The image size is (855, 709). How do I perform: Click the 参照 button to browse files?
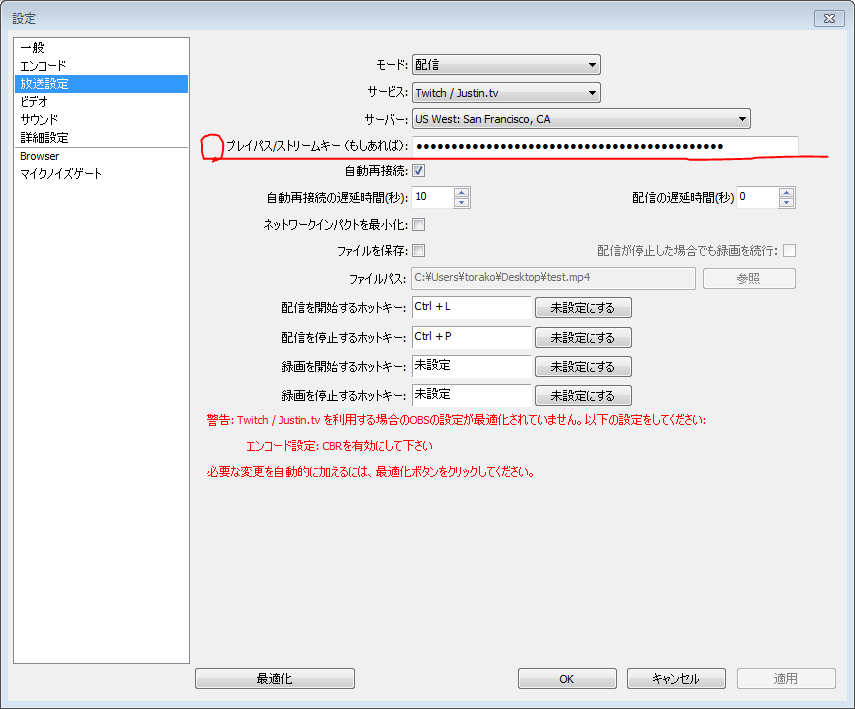point(748,278)
